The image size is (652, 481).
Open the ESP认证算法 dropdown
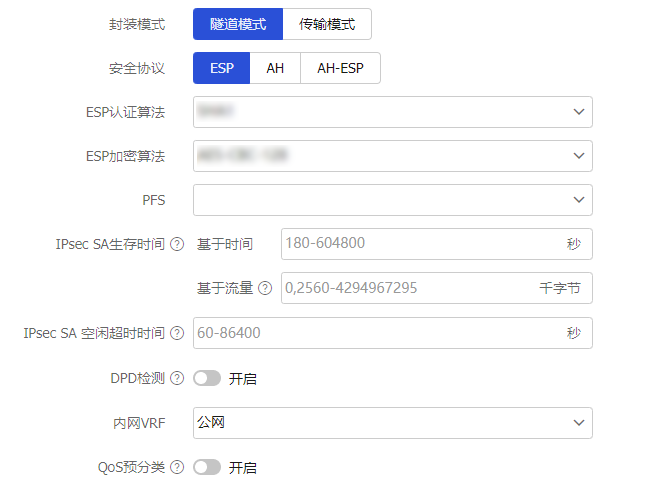tap(392, 112)
